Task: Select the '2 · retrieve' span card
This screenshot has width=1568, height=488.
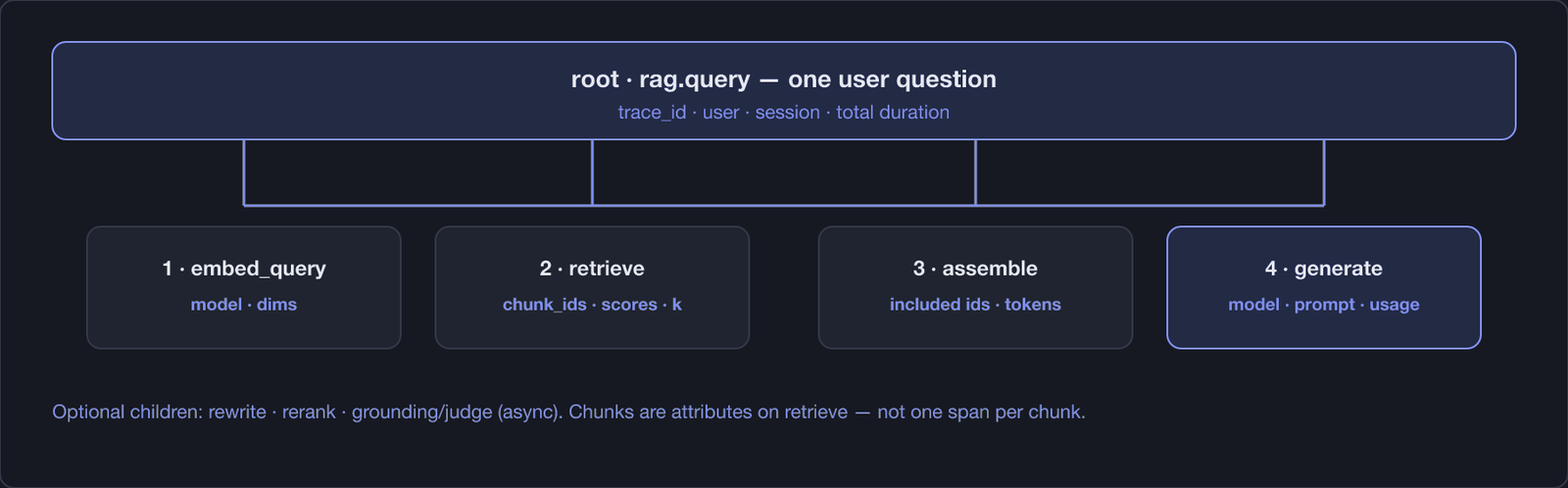Action: (x=592, y=287)
